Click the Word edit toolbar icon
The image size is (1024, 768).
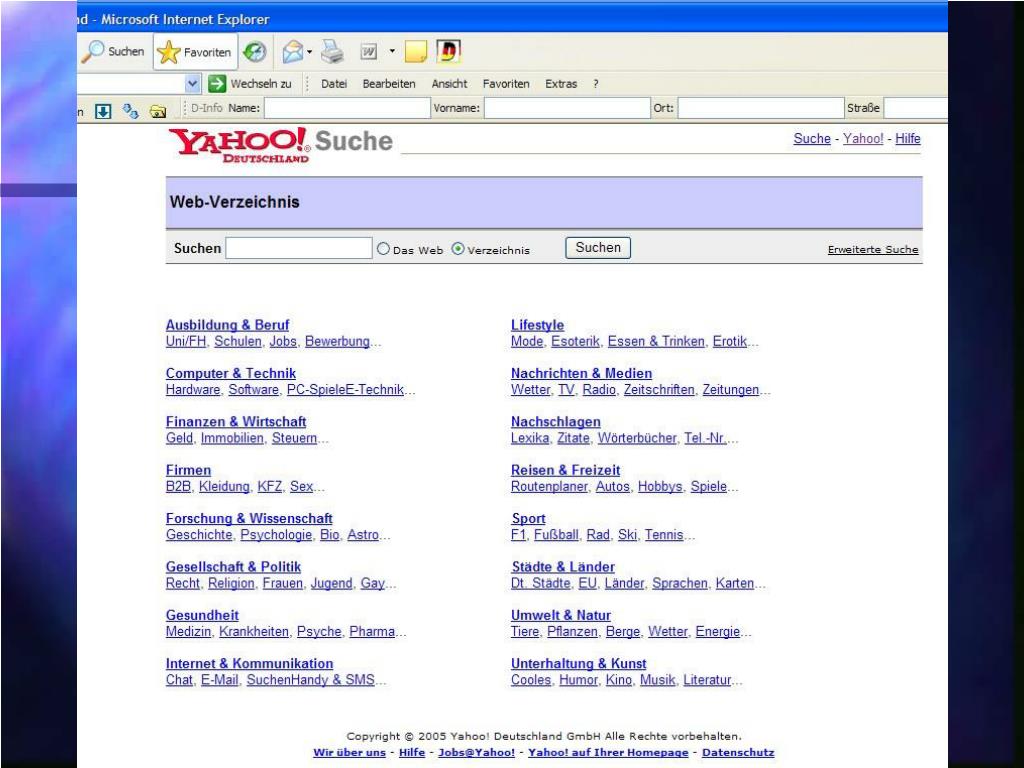(369, 52)
